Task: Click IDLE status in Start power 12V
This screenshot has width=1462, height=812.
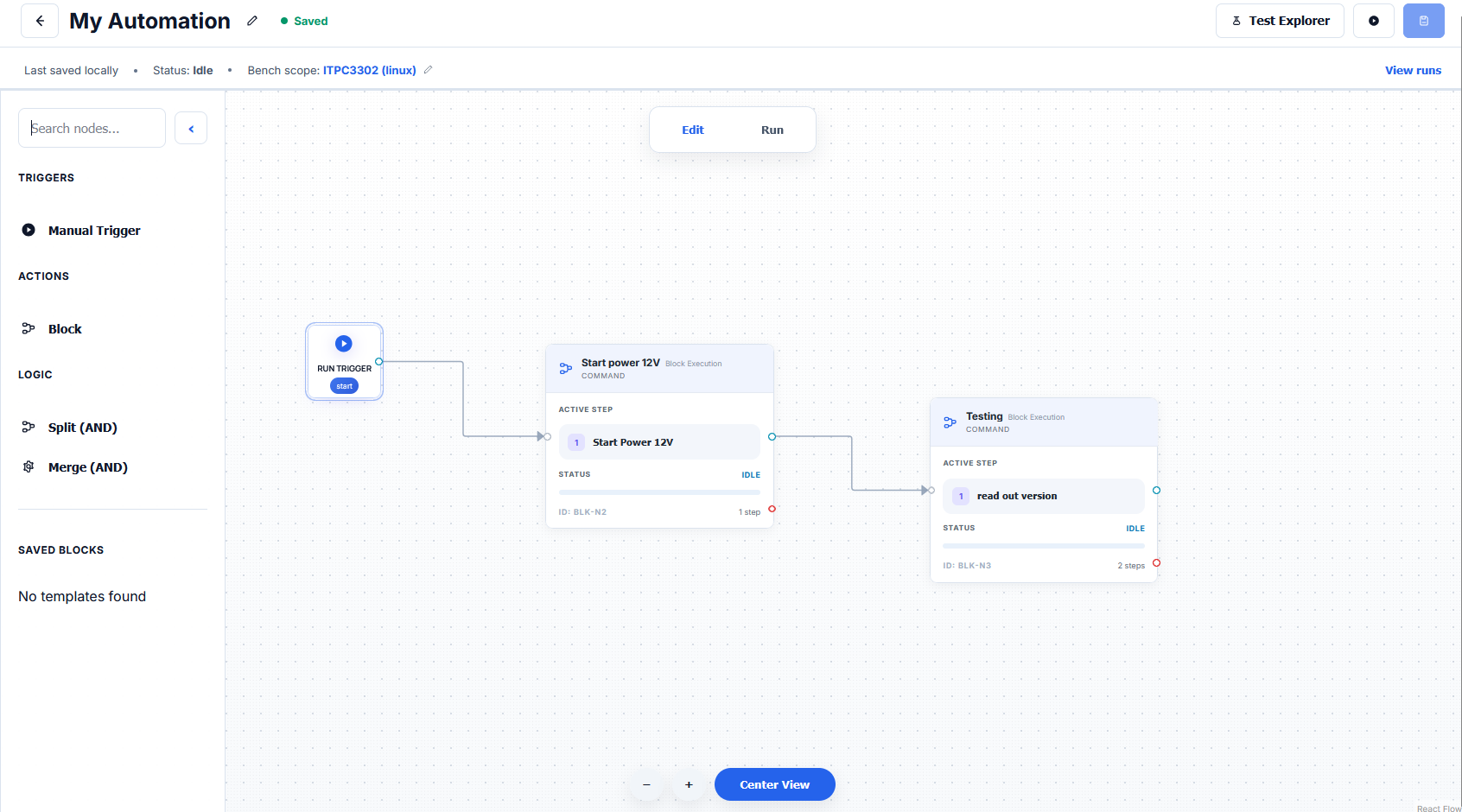Action: 751,474
